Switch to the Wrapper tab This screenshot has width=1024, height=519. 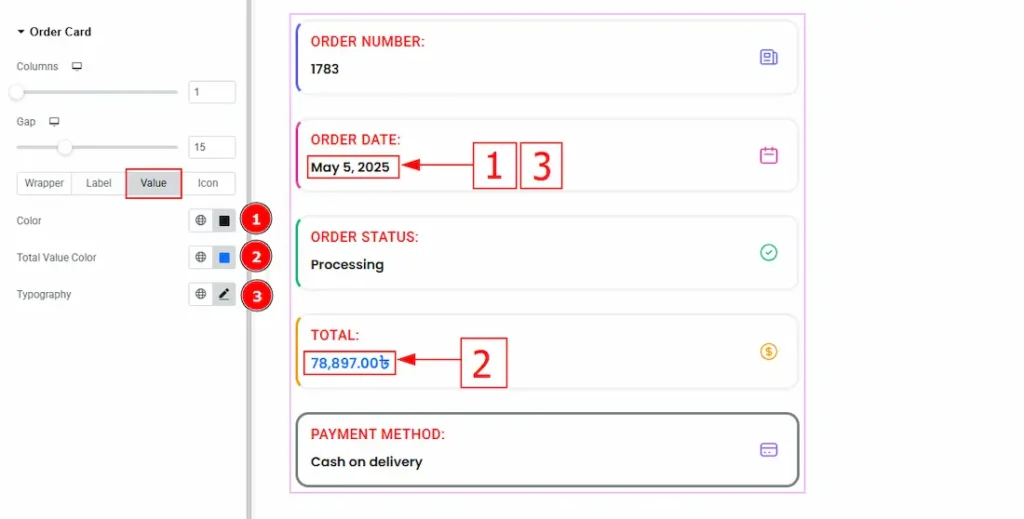point(44,183)
